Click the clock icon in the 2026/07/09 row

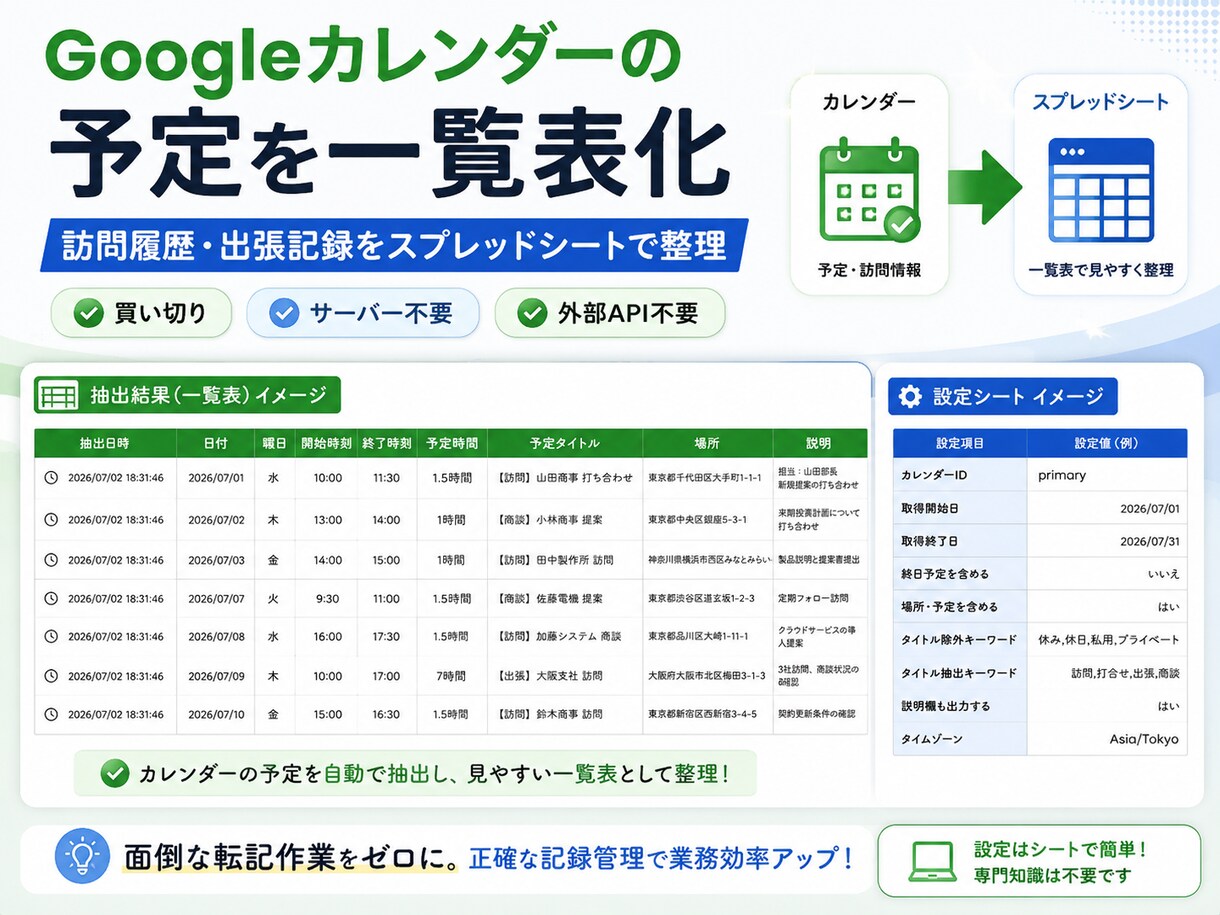pos(51,676)
